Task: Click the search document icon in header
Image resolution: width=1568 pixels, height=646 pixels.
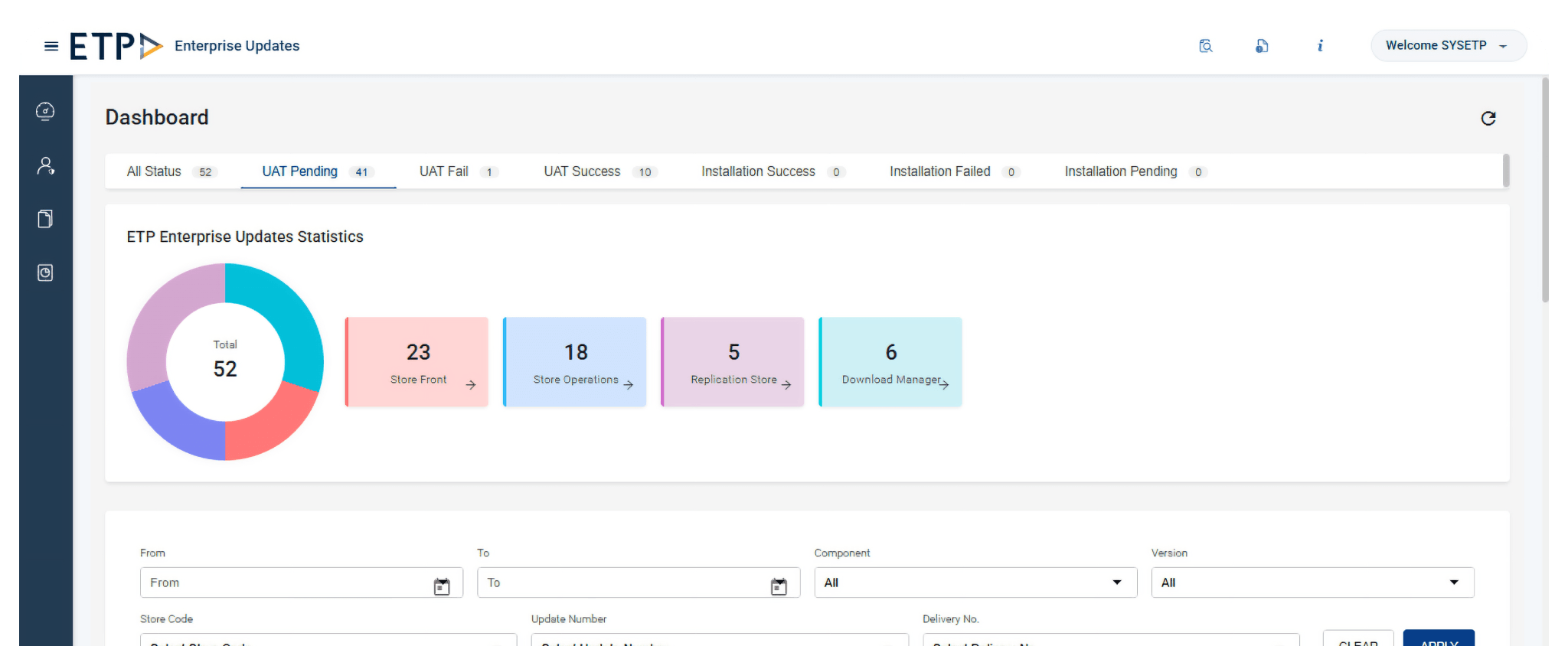Action: pos(1206,46)
